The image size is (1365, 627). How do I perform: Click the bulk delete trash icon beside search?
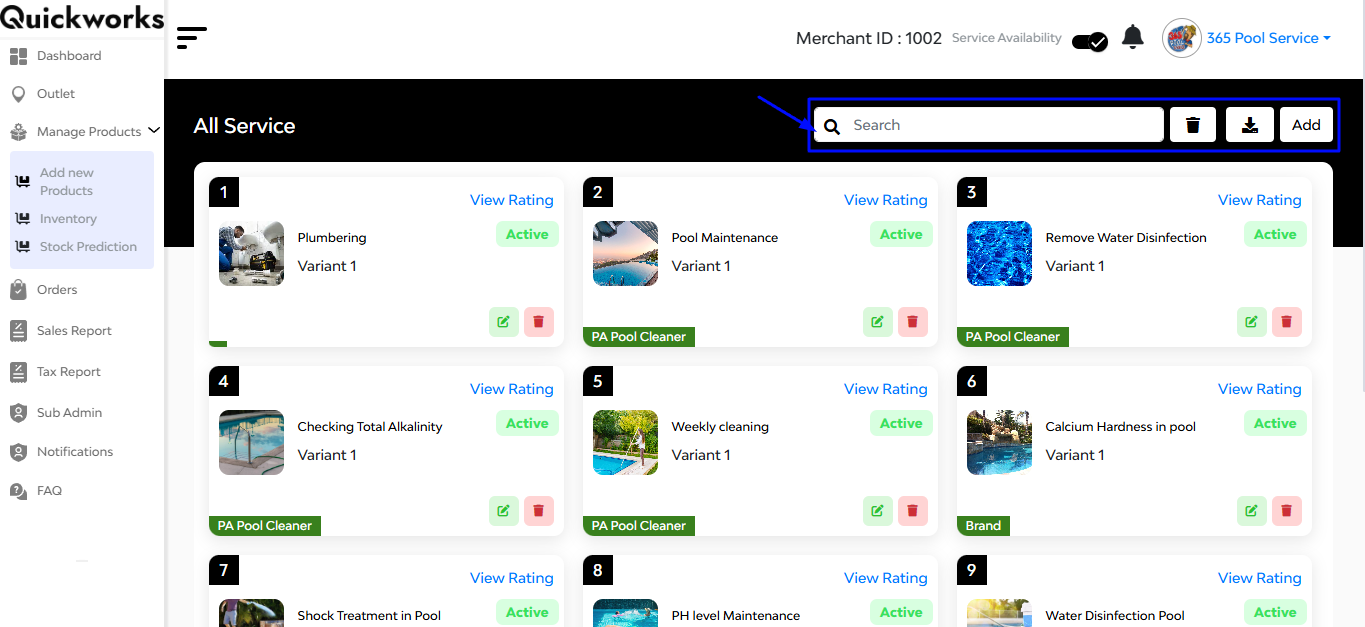coord(1193,125)
